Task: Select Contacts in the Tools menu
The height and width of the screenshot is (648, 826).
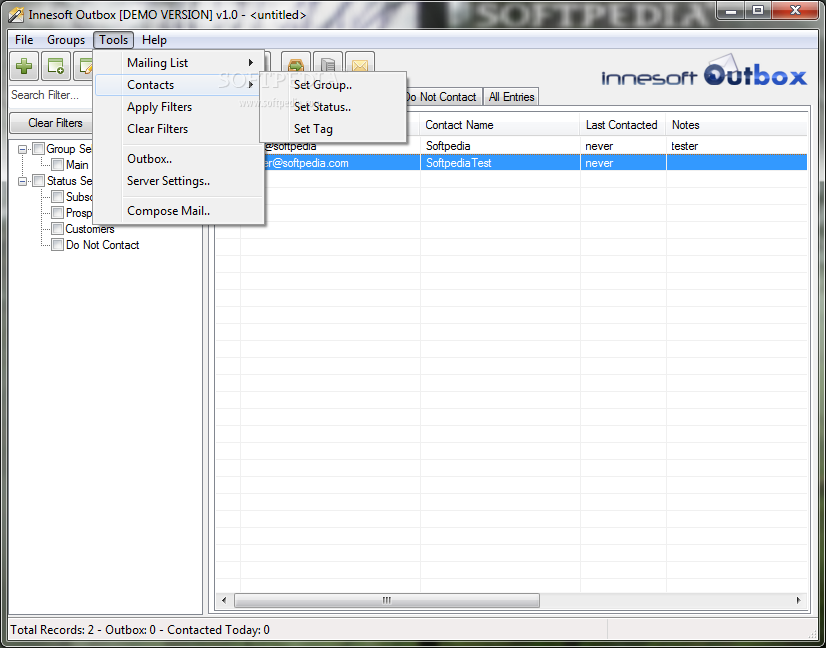Action: 179,85
